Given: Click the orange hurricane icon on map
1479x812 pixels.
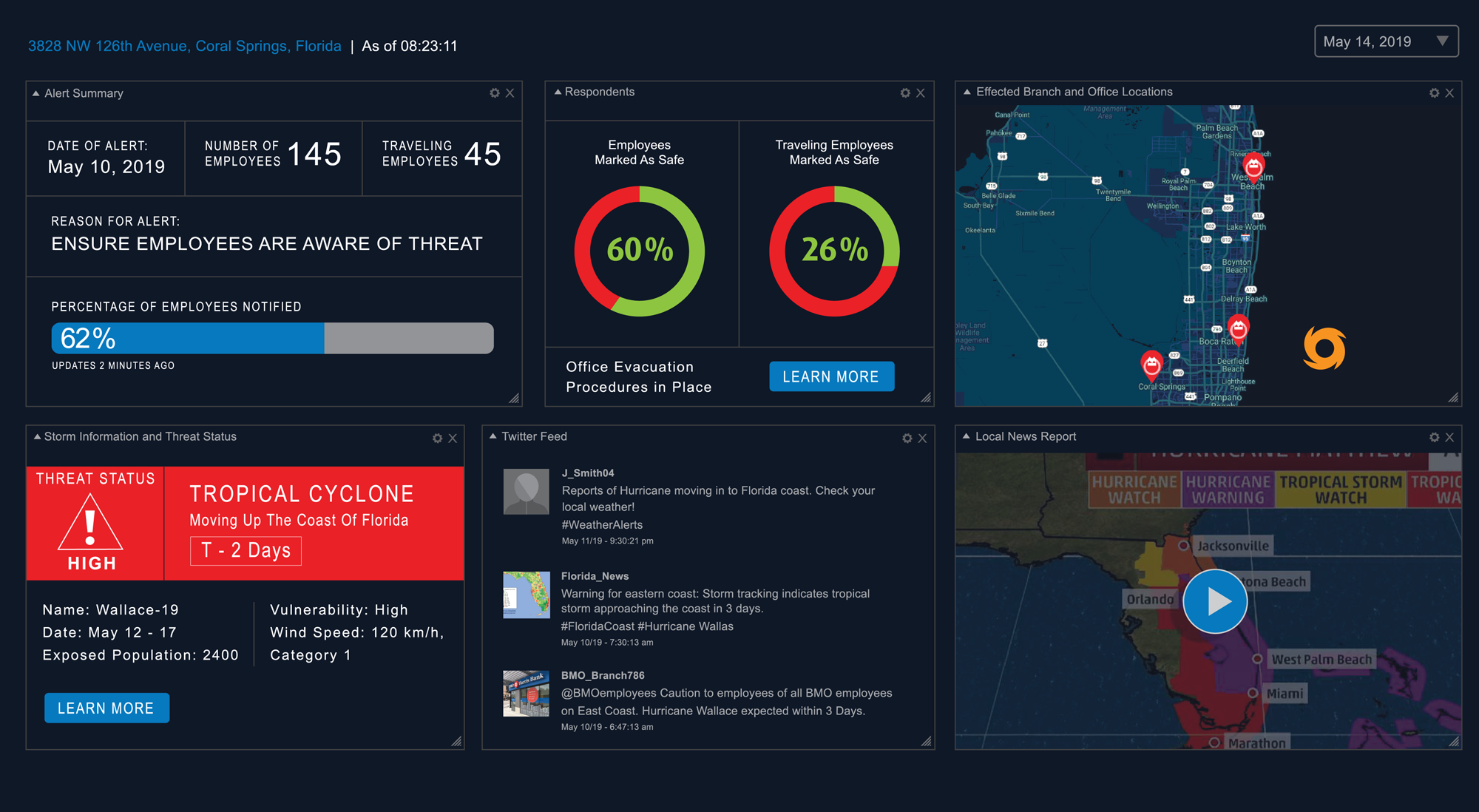Looking at the screenshot, I should point(1324,348).
